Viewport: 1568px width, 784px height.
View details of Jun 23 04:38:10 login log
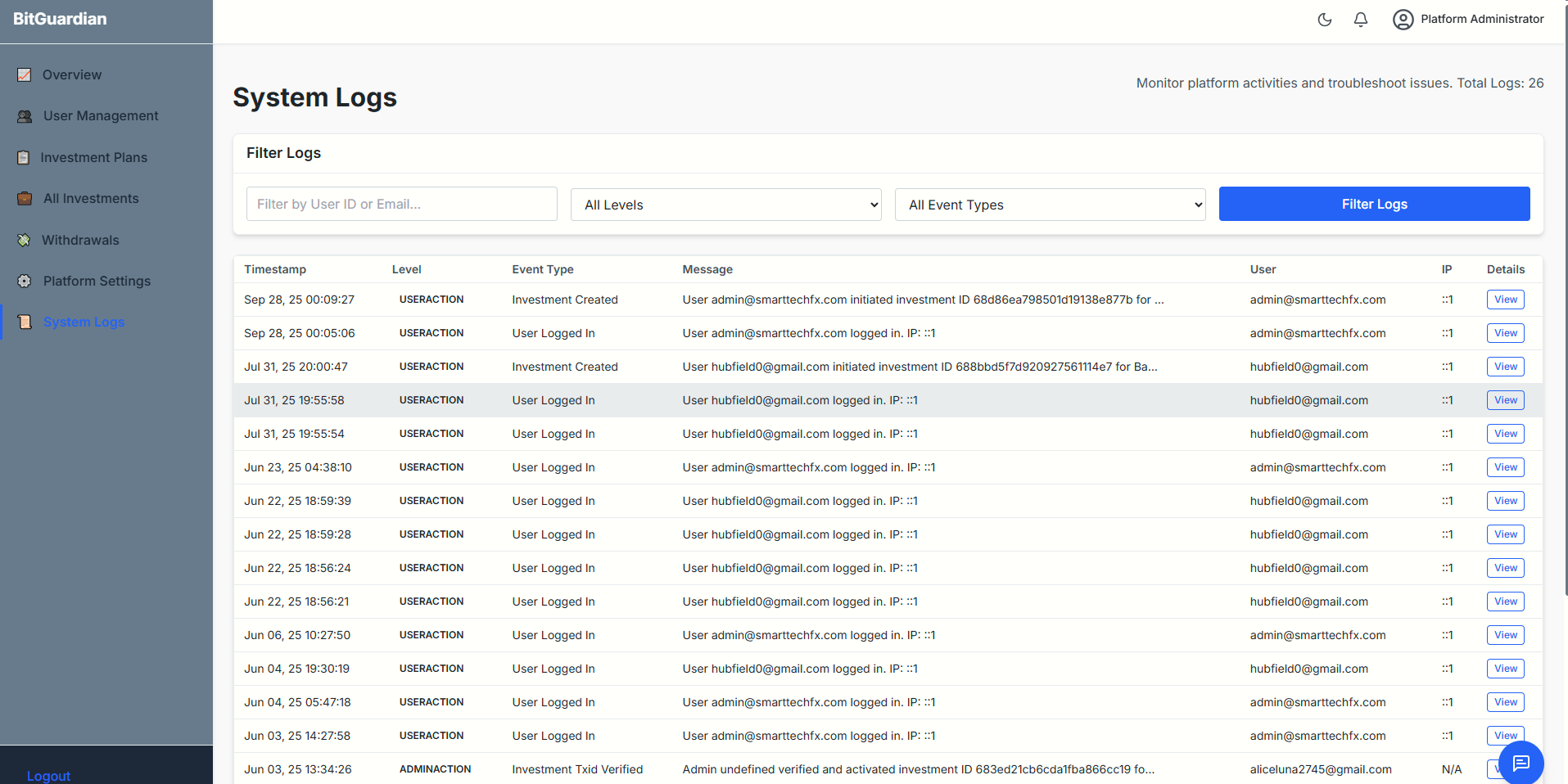coord(1505,467)
